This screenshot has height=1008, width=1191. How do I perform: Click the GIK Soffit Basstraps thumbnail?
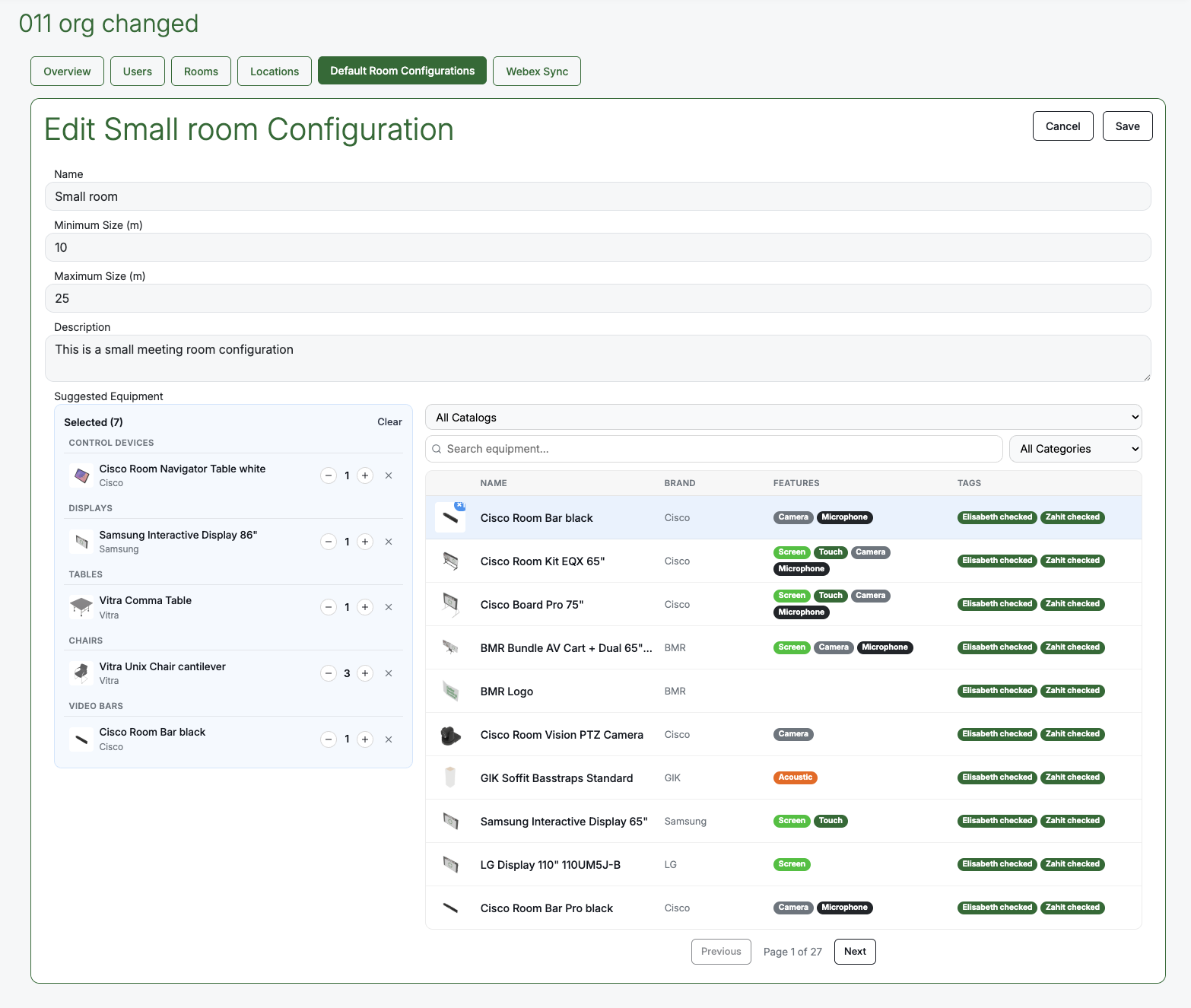pyautogui.click(x=450, y=778)
